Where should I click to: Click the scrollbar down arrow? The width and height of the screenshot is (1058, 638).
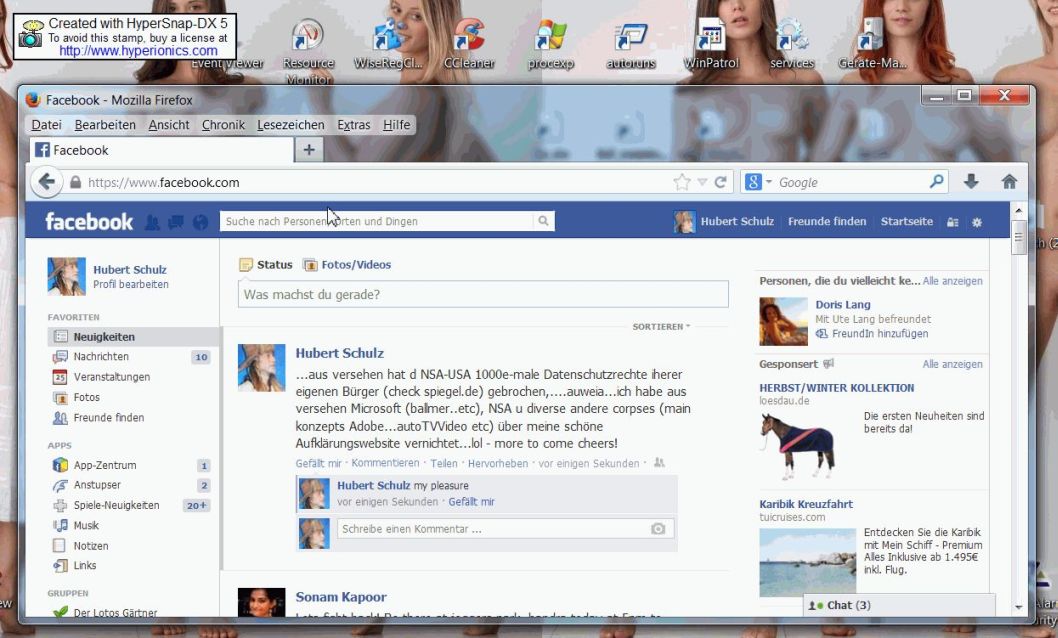click(1019, 608)
